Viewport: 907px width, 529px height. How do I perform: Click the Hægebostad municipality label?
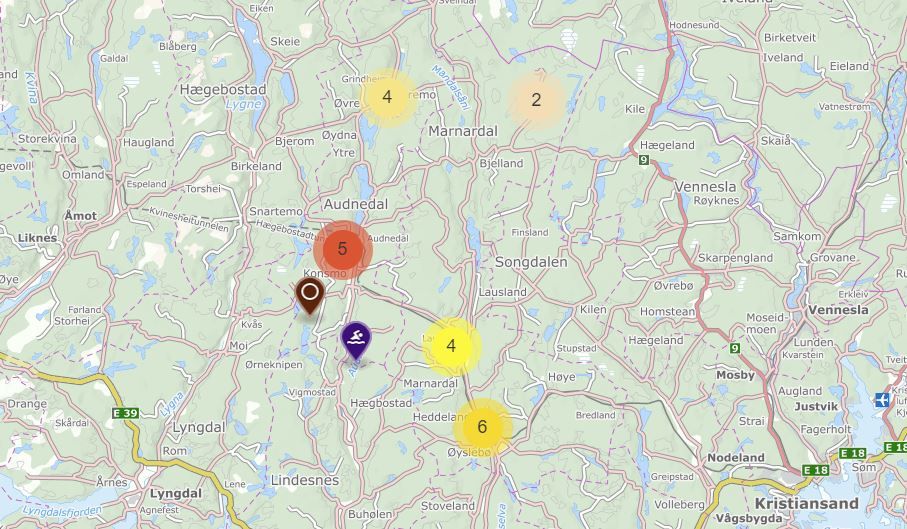223,90
